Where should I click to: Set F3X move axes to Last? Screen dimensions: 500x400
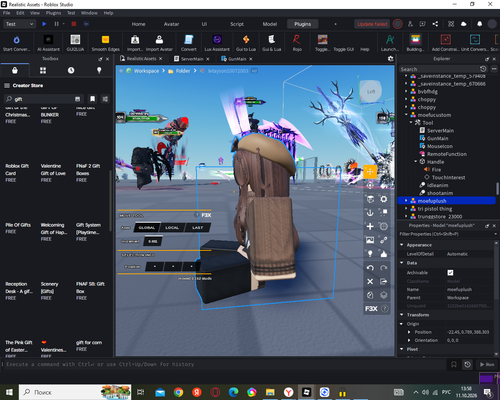tap(197, 228)
